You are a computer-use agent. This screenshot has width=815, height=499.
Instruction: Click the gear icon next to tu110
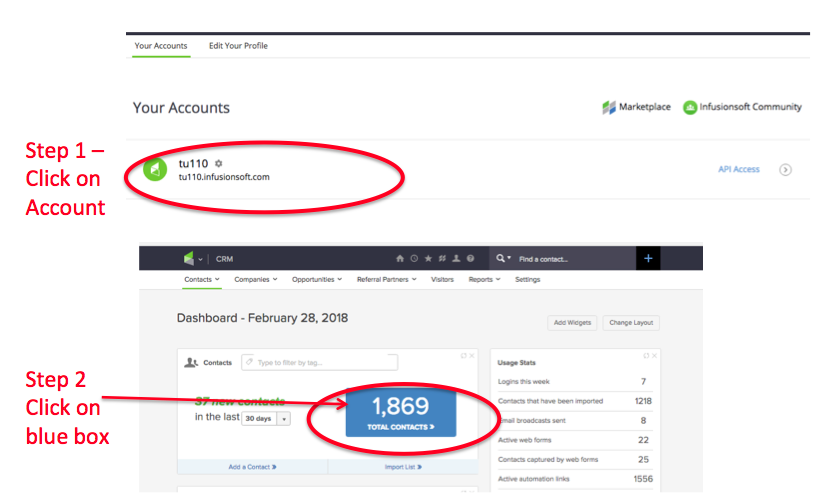[x=219, y=163]
